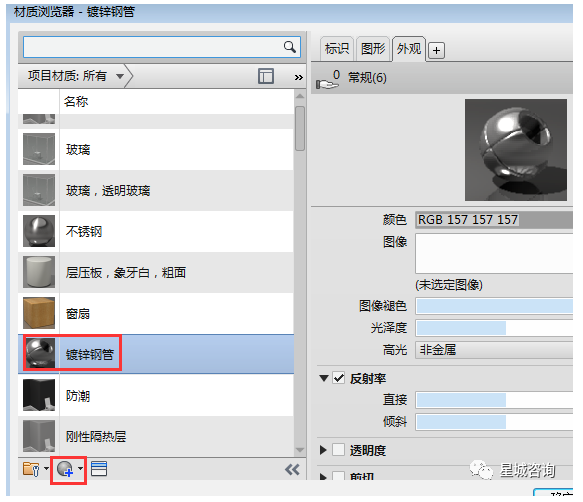Screen dimensions: 583x502
Task: Click the 防潮 black thumbnail
Action: pyautogui.click(x=39, y=395)
